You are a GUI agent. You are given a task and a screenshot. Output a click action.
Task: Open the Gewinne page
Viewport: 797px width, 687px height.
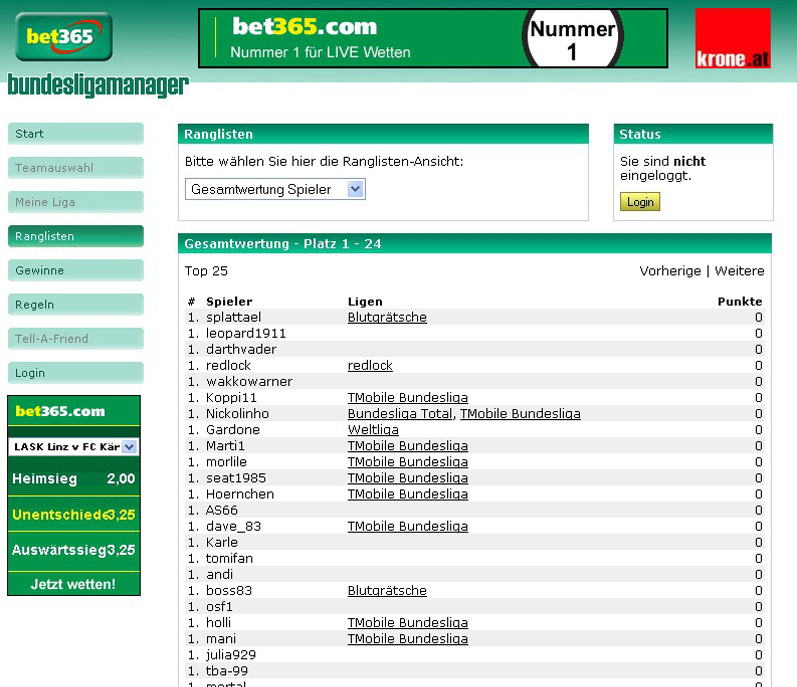tap(76, 270)
